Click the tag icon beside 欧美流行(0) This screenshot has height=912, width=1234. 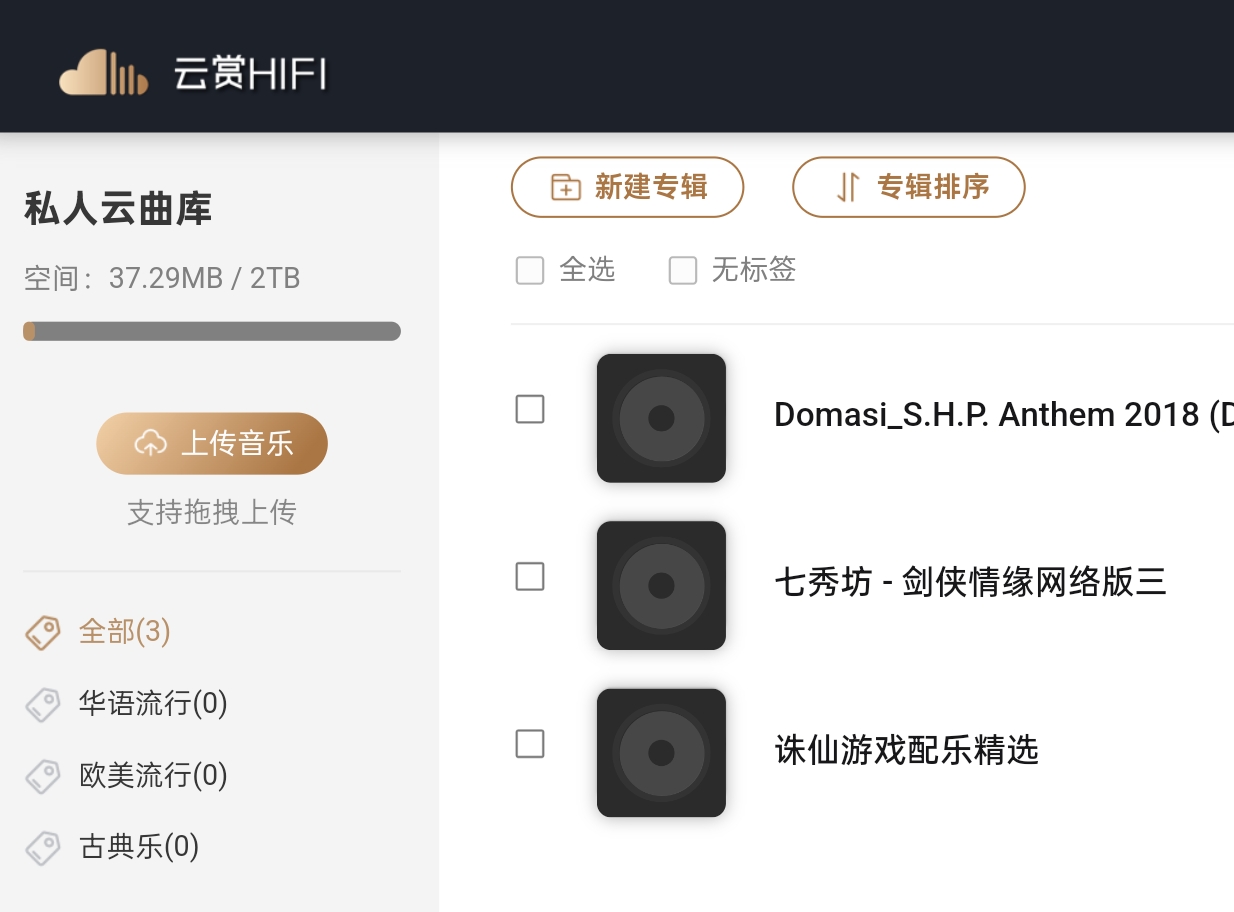(x=43, y=776)
